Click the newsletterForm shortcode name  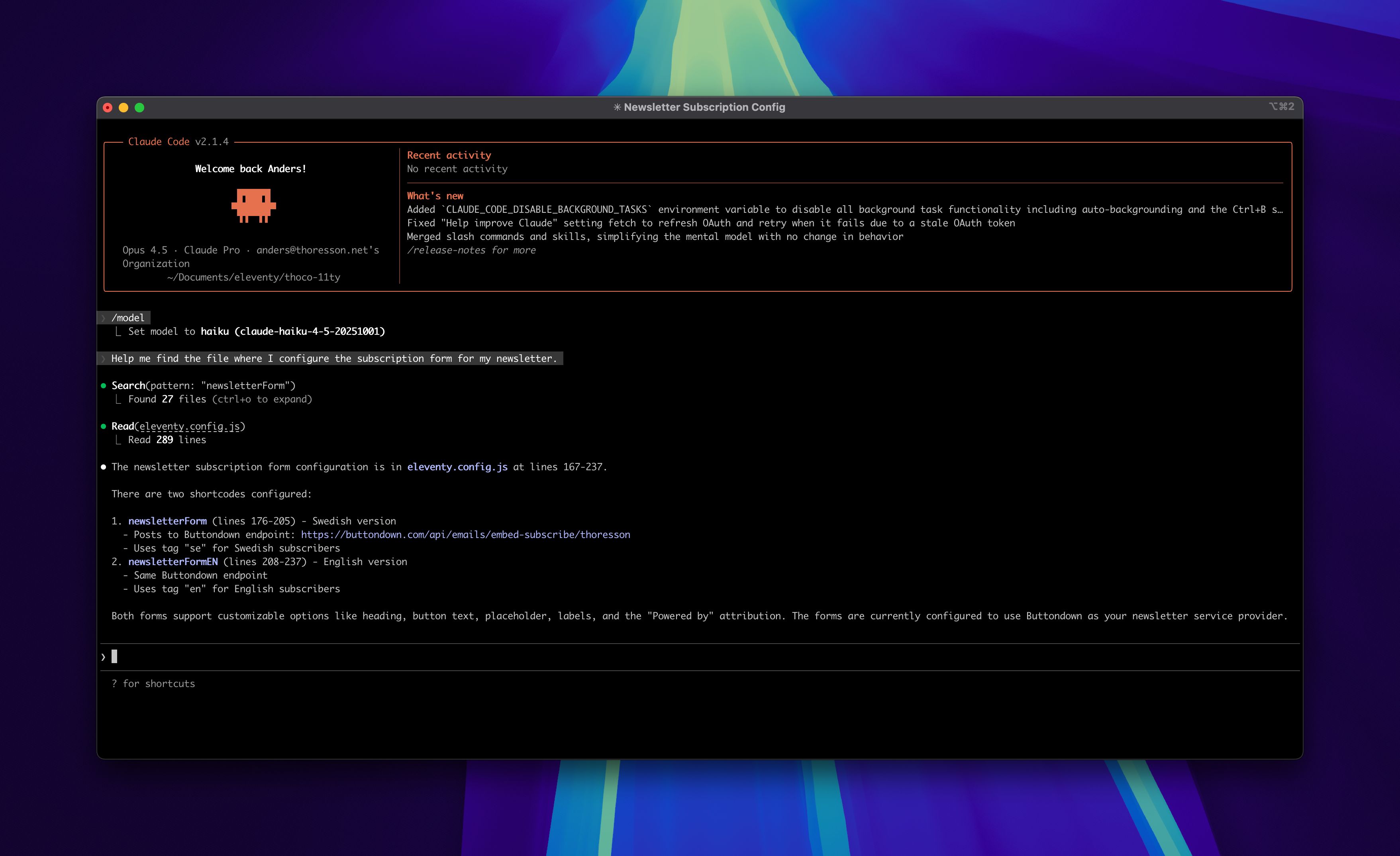(167, 521)
